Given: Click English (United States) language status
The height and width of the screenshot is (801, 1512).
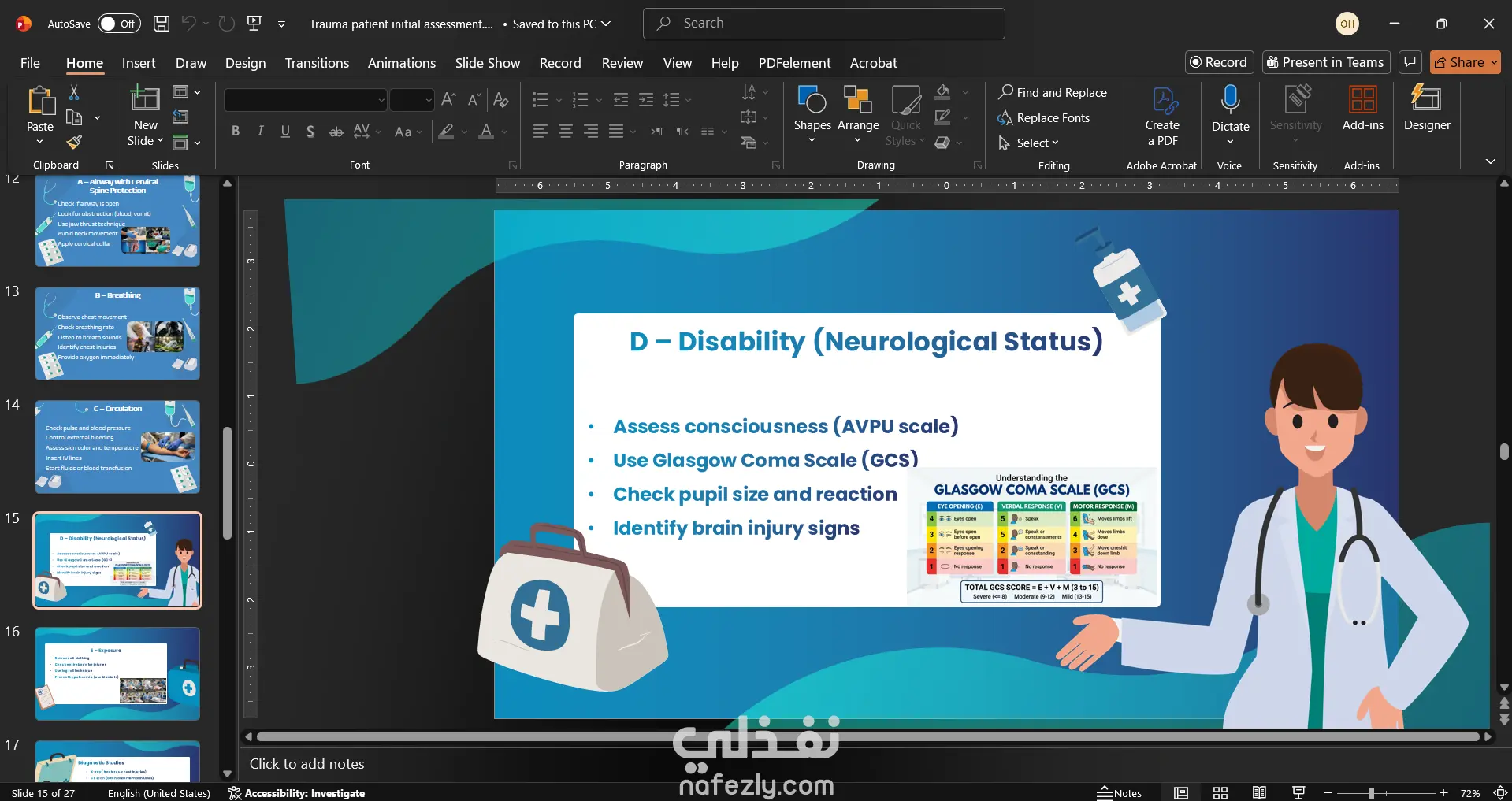Looking at the screenshot, I should click(159, 793).
